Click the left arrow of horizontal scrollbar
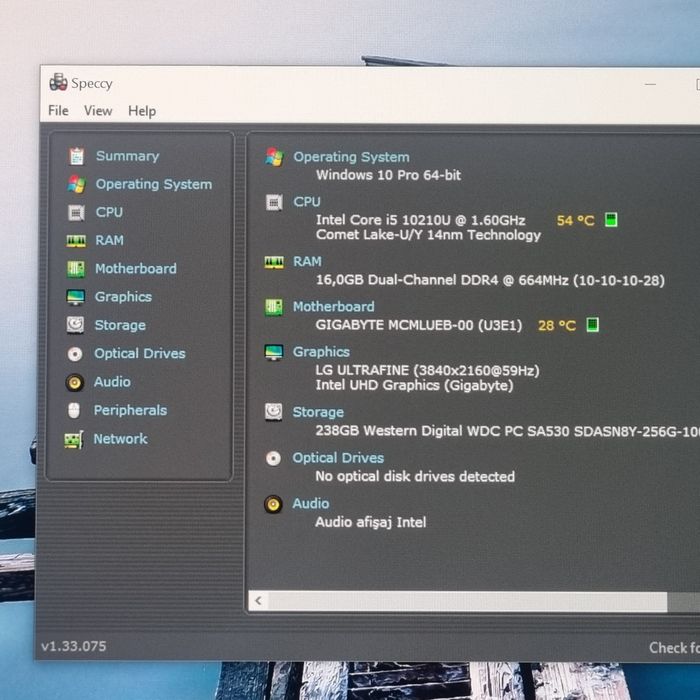Viewport: 700px width, 700px height. pyautogui.click(x=258, y=601)
